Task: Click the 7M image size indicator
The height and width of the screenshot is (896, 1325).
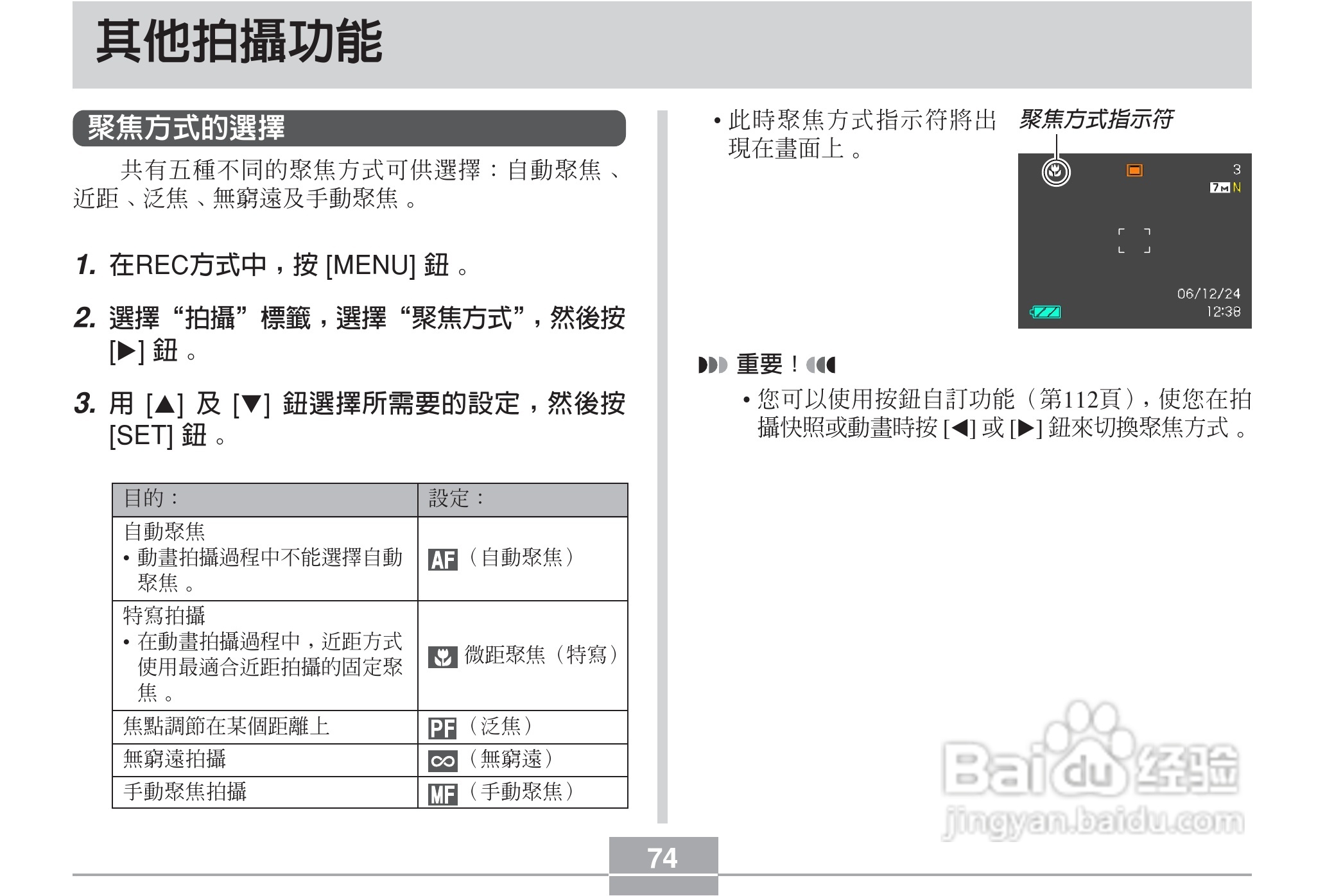Action: click(1220, 187)
